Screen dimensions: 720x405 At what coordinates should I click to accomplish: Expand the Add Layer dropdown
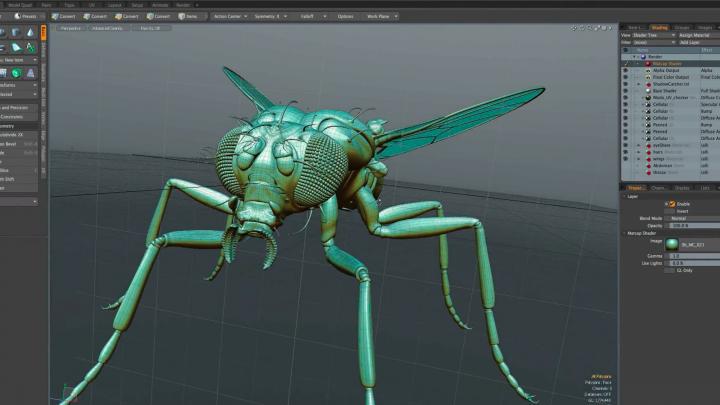697,42
